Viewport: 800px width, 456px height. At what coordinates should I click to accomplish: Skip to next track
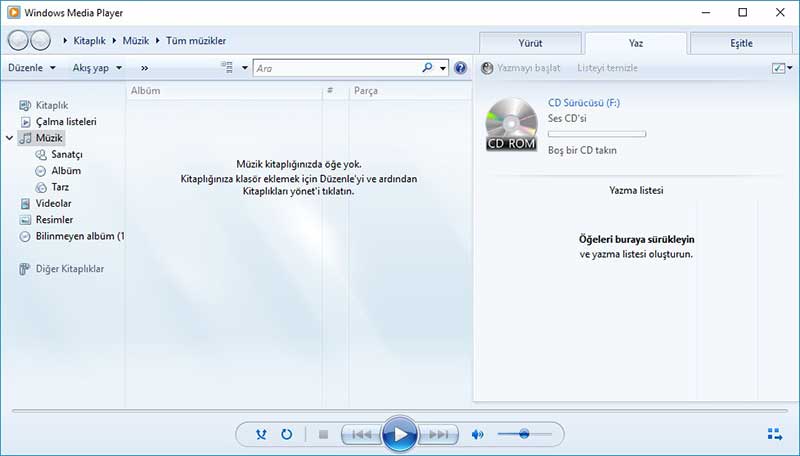coord(438,435)
